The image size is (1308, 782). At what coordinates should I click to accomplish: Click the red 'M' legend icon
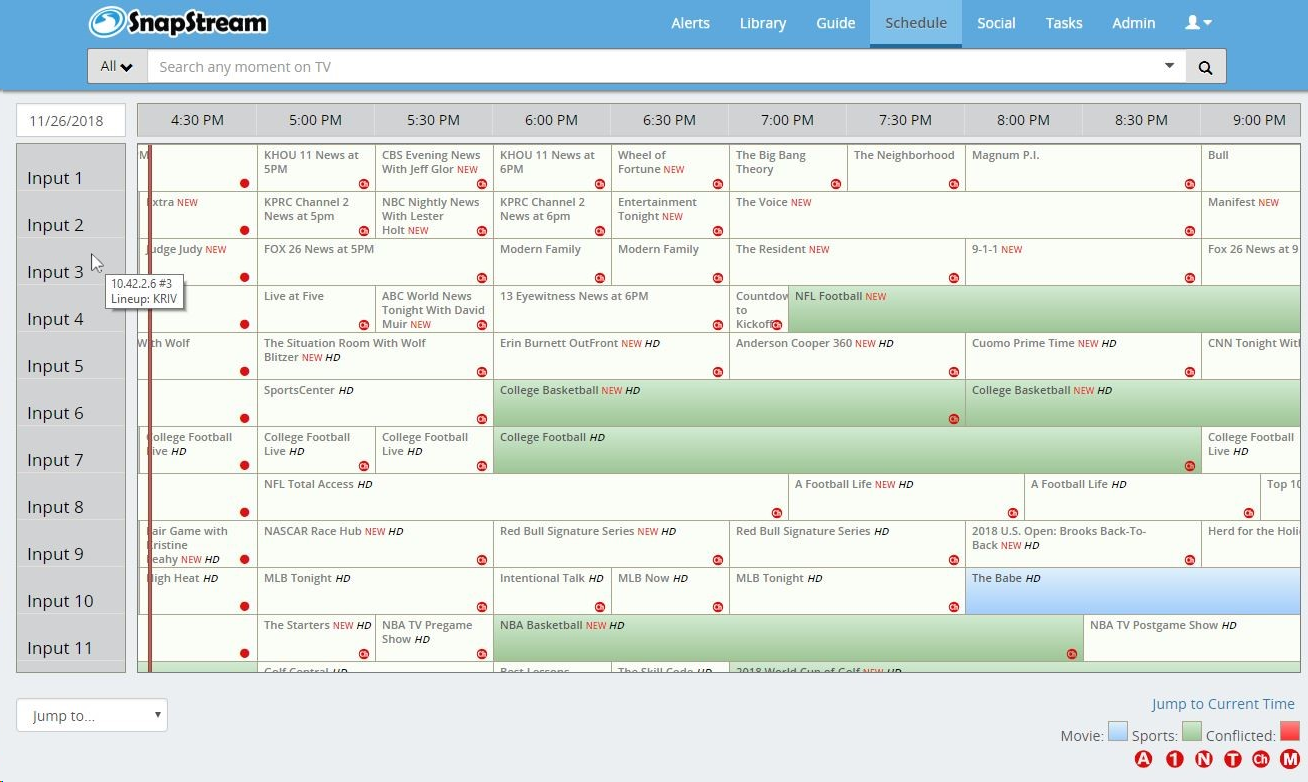[x=1290, y=759]
